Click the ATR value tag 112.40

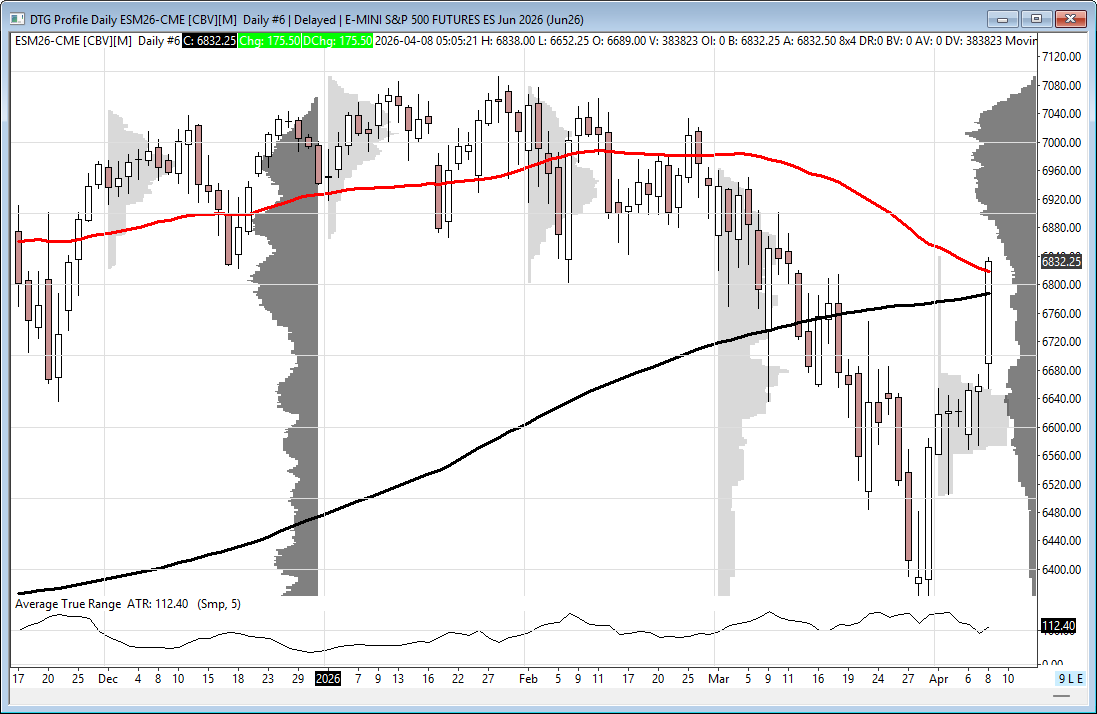tap(1059, 626)
